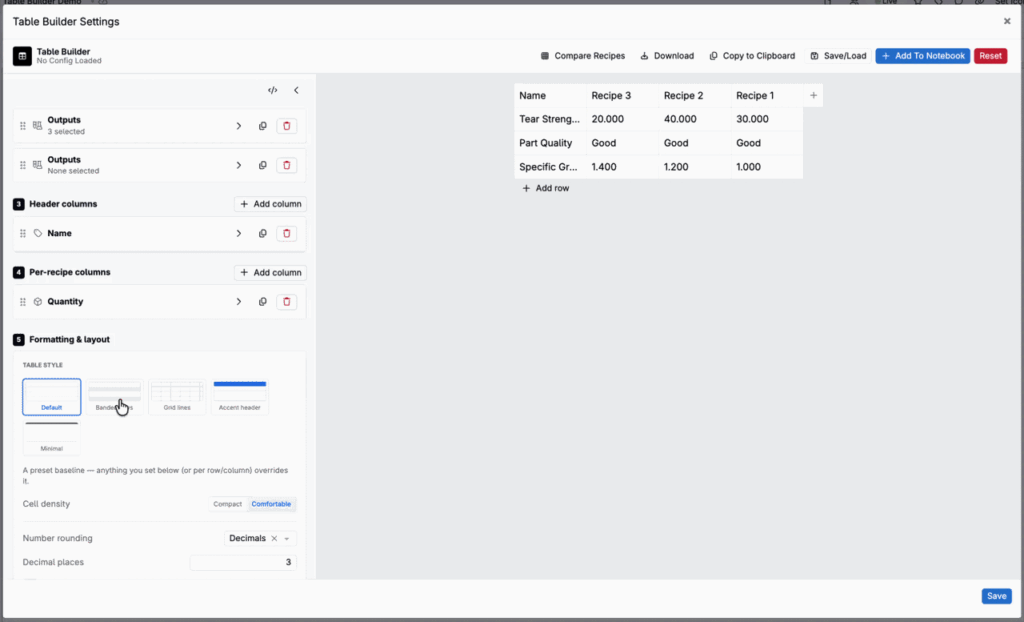Set cell density to Compact
The width and height of the screenshot is (1024, 622).
coord(227,504)
